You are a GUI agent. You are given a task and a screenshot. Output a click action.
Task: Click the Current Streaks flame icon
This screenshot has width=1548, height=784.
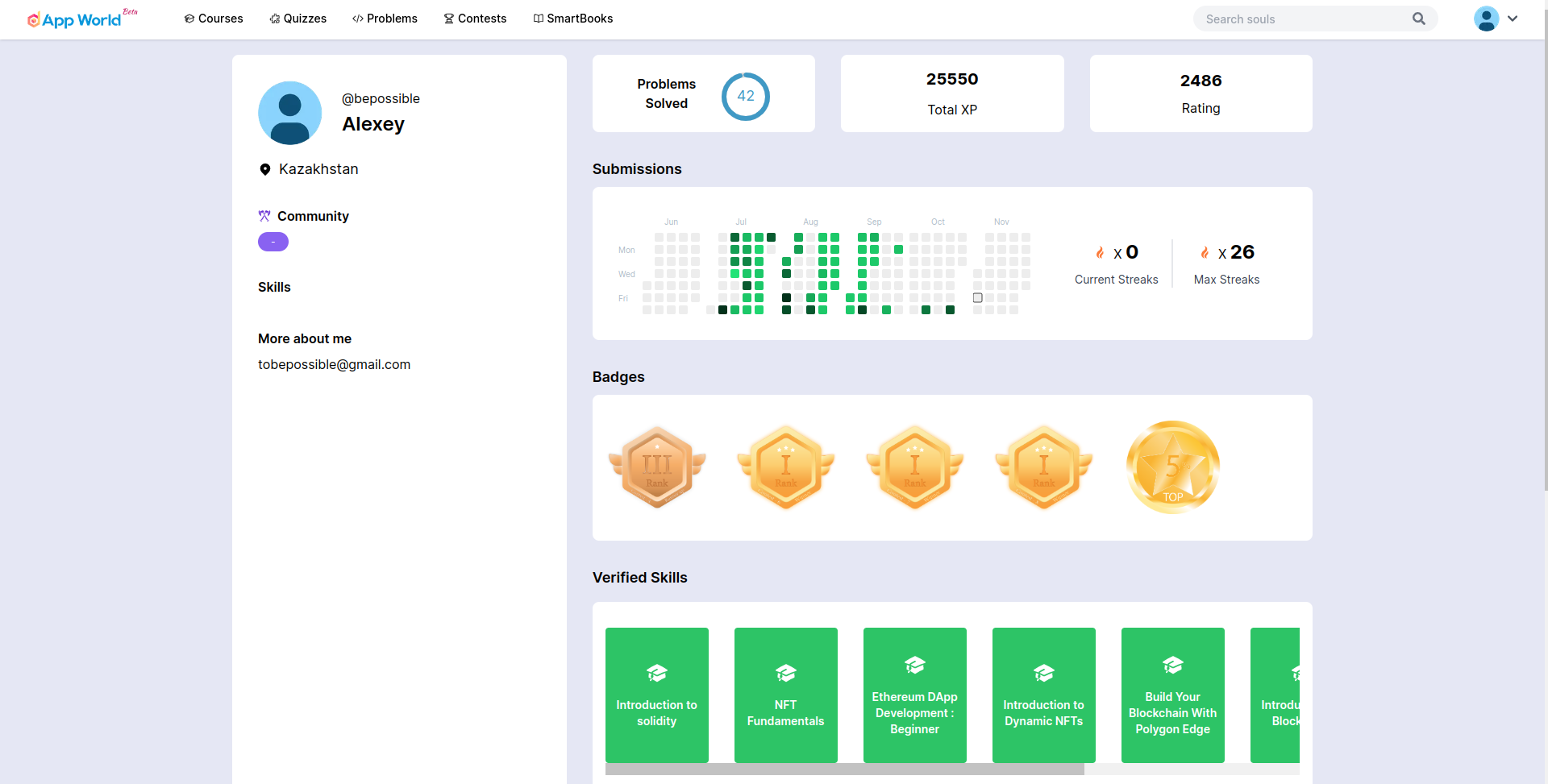(1100, 253)
